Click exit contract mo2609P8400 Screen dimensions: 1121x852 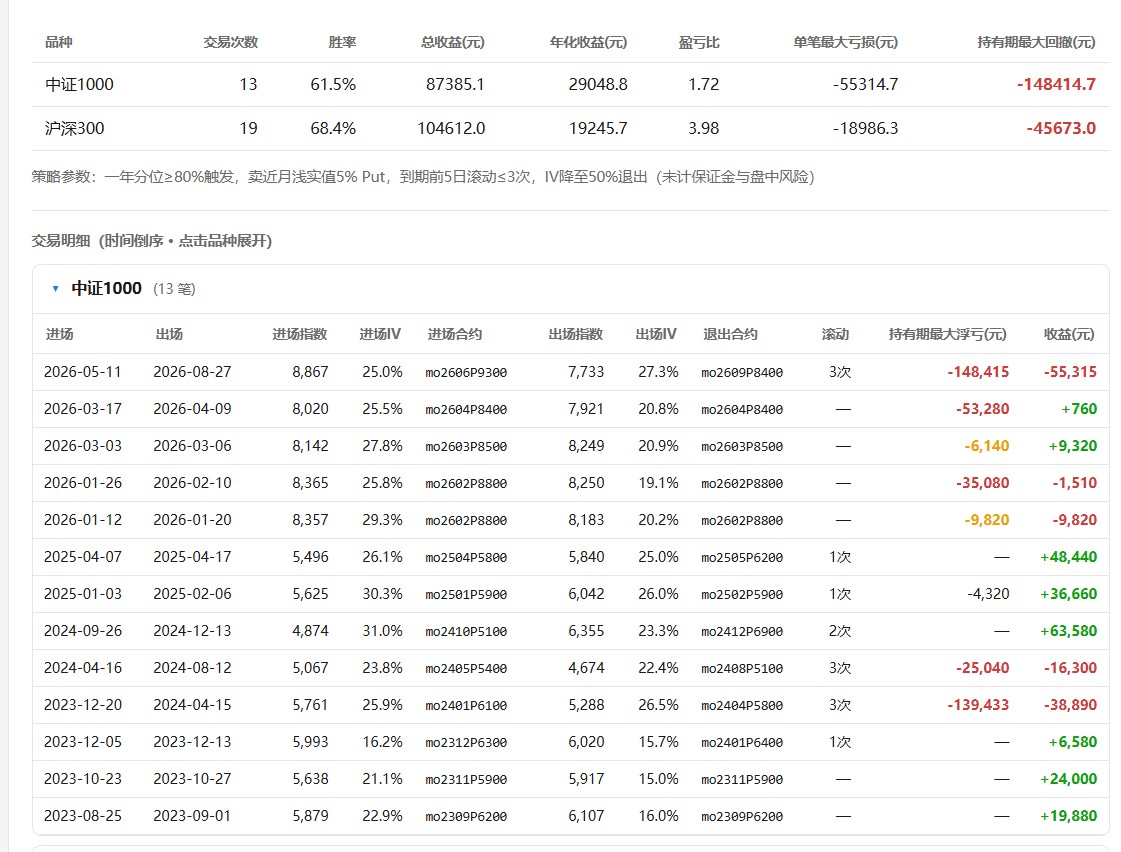tap(742, 372)
